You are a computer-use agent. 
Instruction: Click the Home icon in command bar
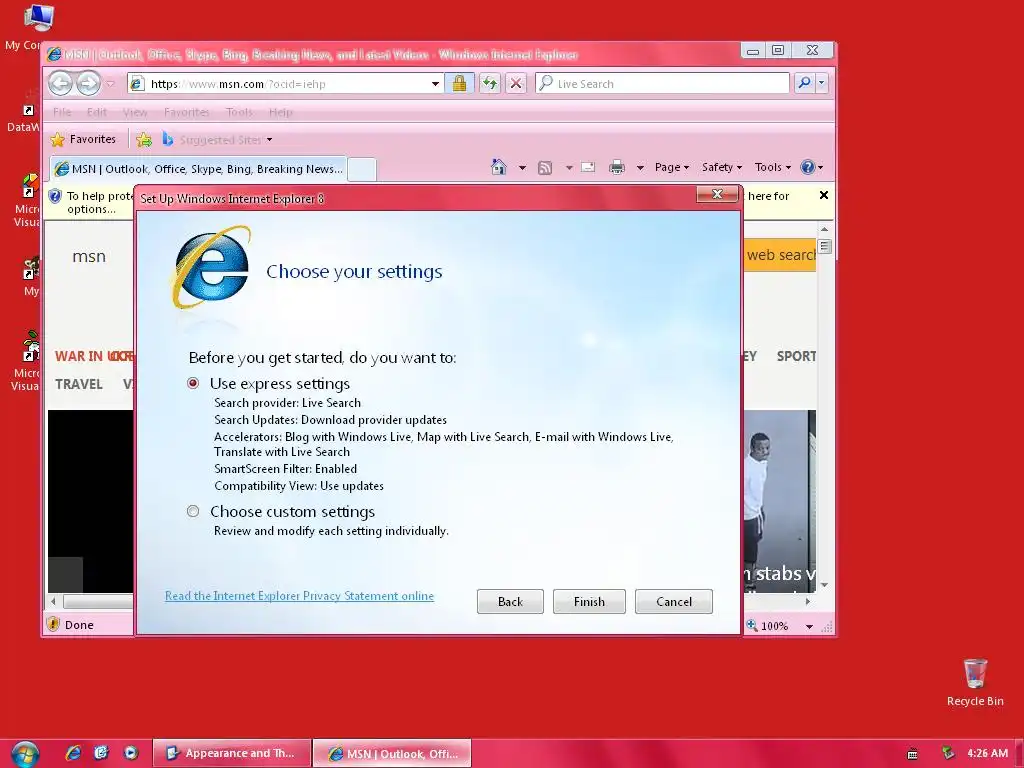pyautogui.click(x=499, y=167)
